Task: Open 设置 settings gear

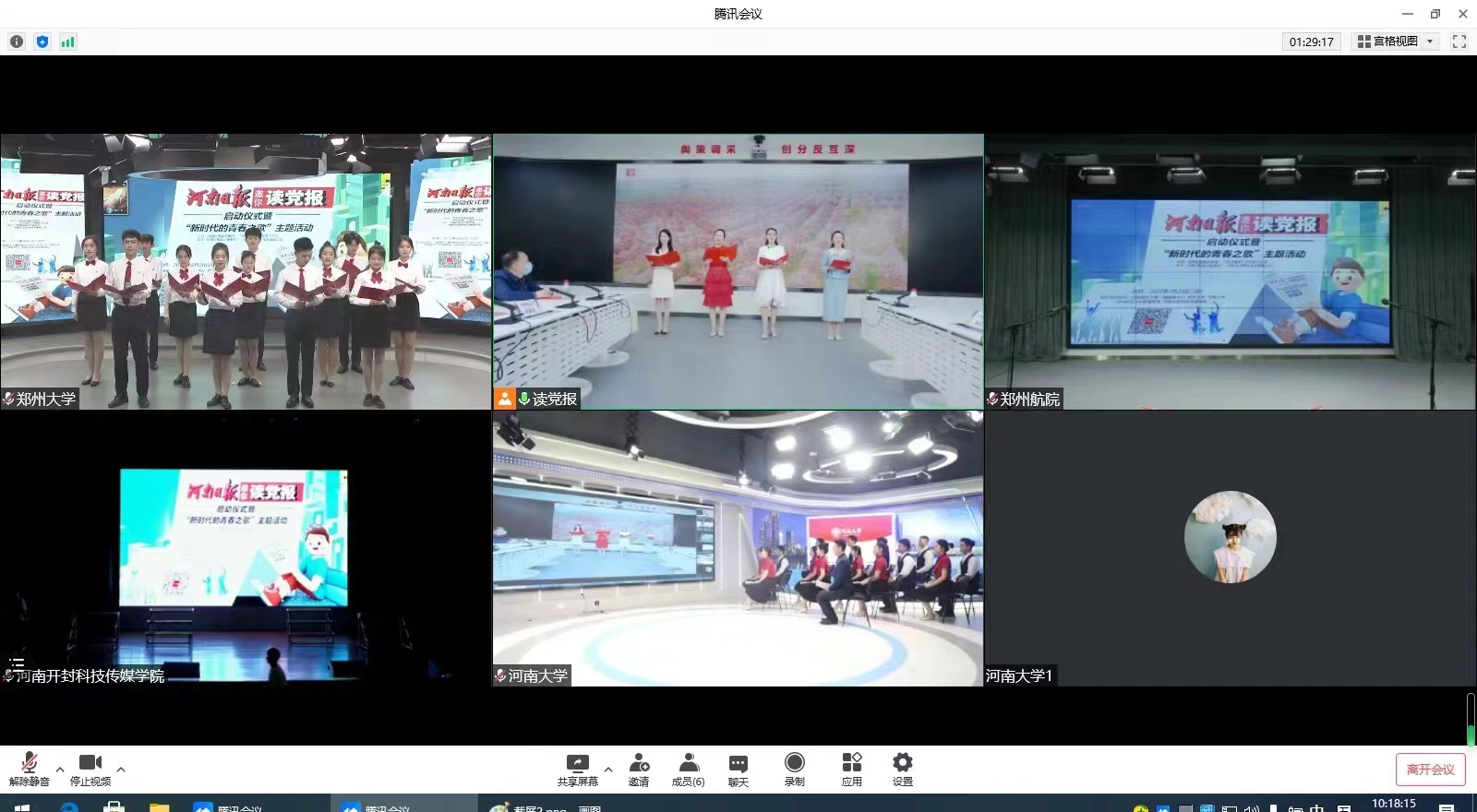Action: point(903,769)
